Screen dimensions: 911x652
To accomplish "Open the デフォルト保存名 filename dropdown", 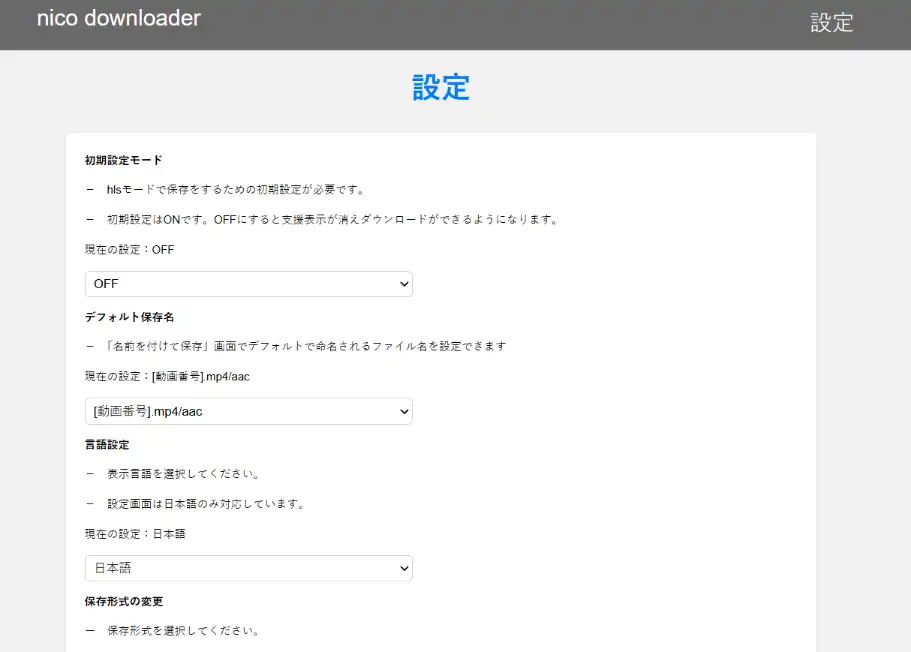I will [x=247, y=411].
